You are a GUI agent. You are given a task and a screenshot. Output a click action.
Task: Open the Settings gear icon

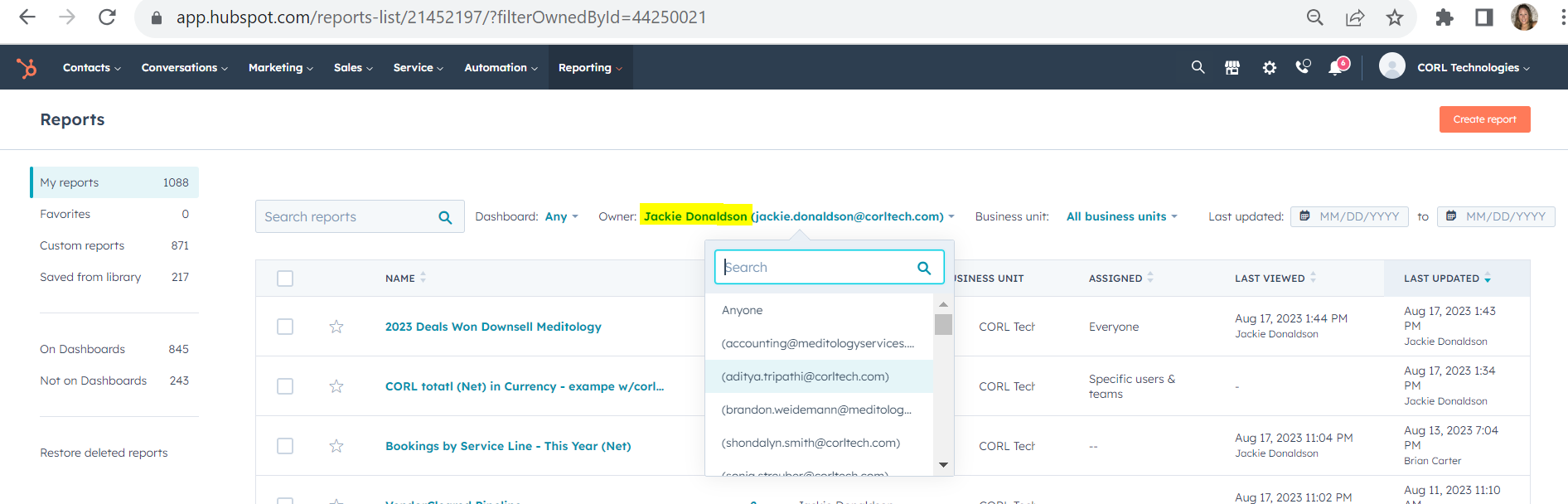tap(1269, 68)
